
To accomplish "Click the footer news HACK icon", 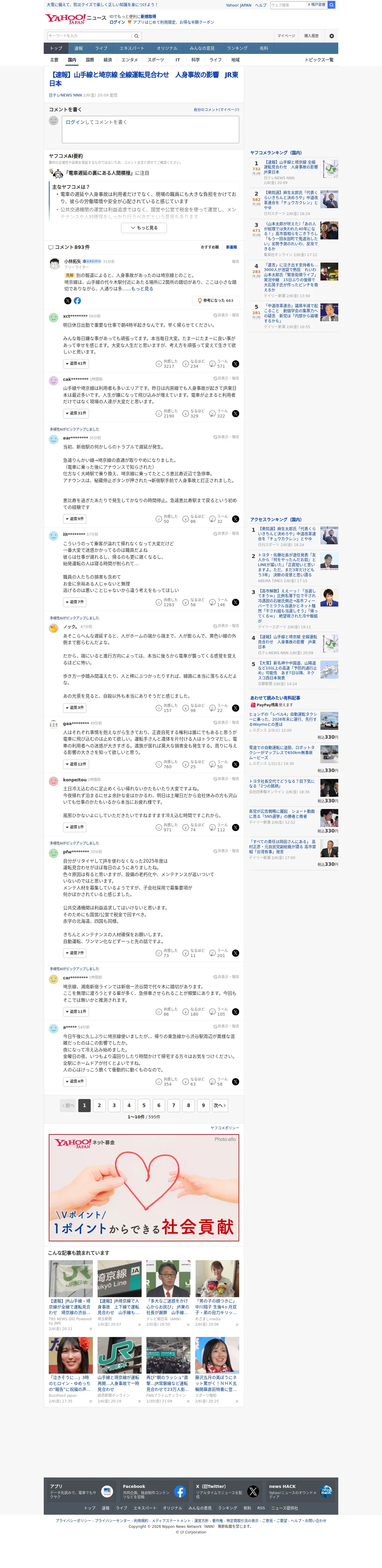I will coord(326,1491).
